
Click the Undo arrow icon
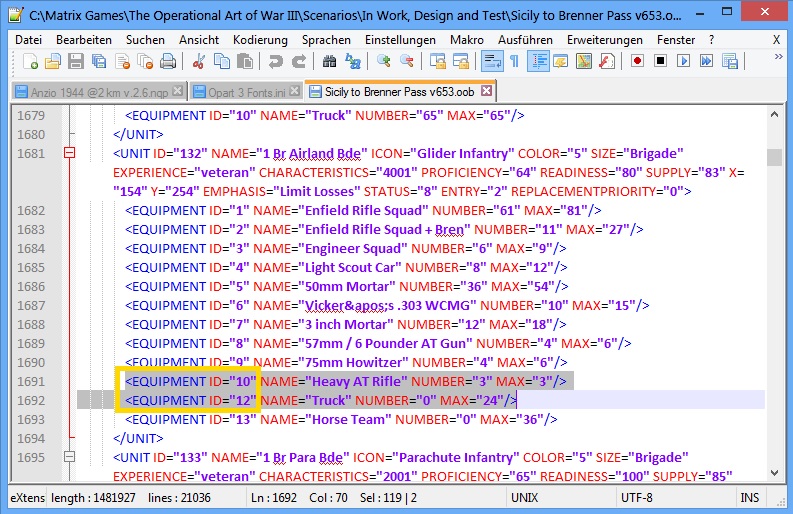[276, 62]
